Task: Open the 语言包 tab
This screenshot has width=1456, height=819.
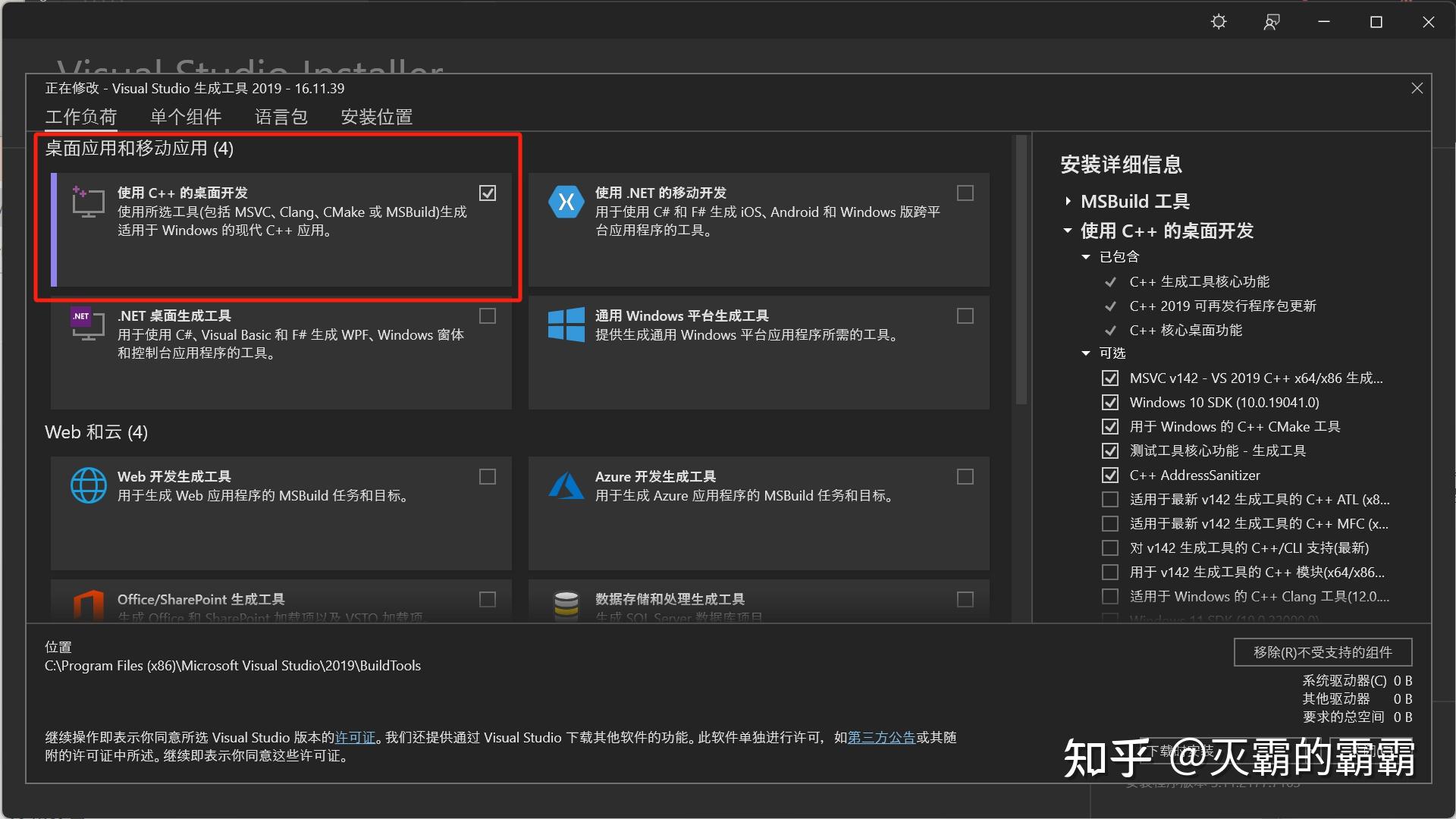Action: (281, 117)
